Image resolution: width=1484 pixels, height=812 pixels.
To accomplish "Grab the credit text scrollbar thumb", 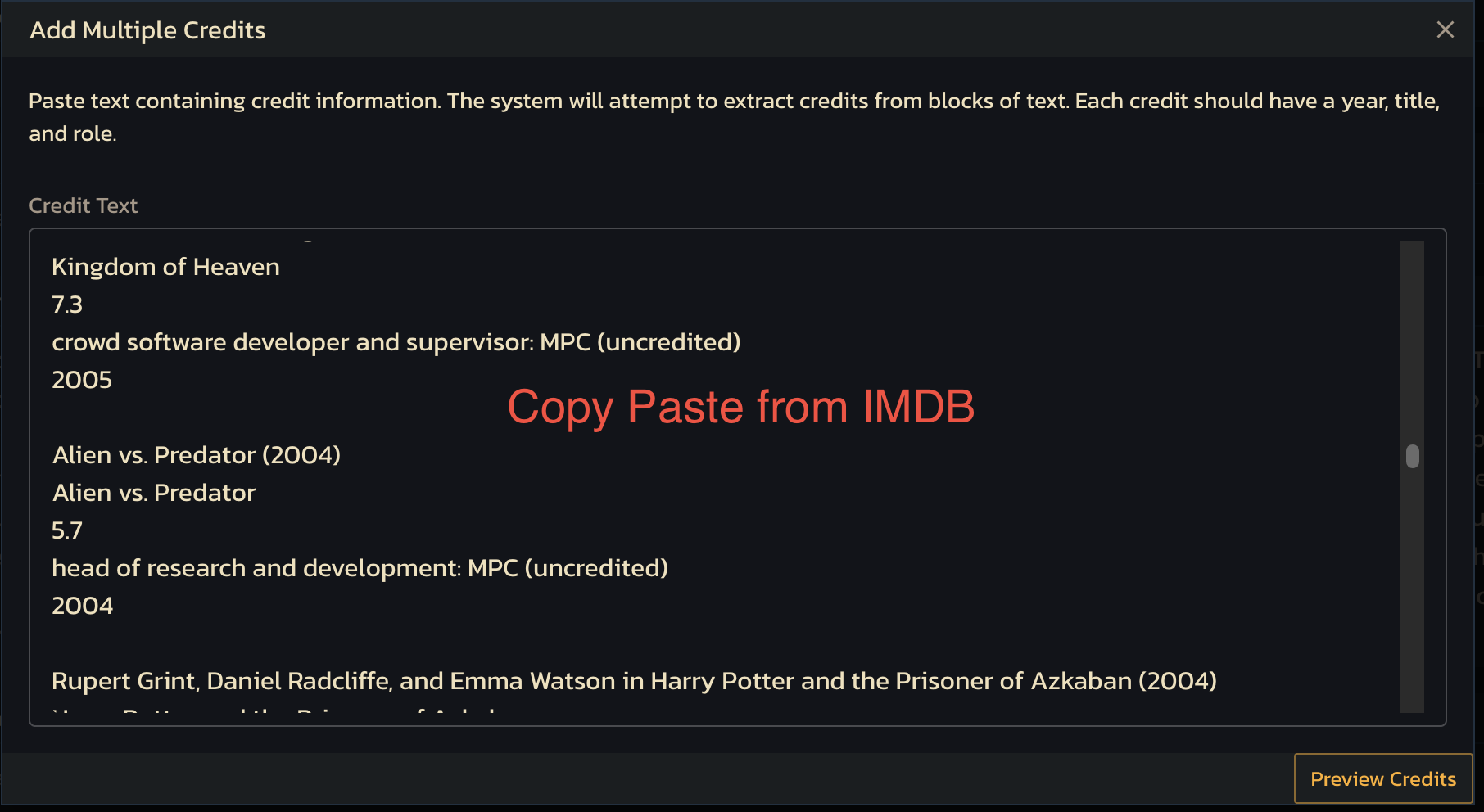I will pyautogui.click(x=1412, y=456).
